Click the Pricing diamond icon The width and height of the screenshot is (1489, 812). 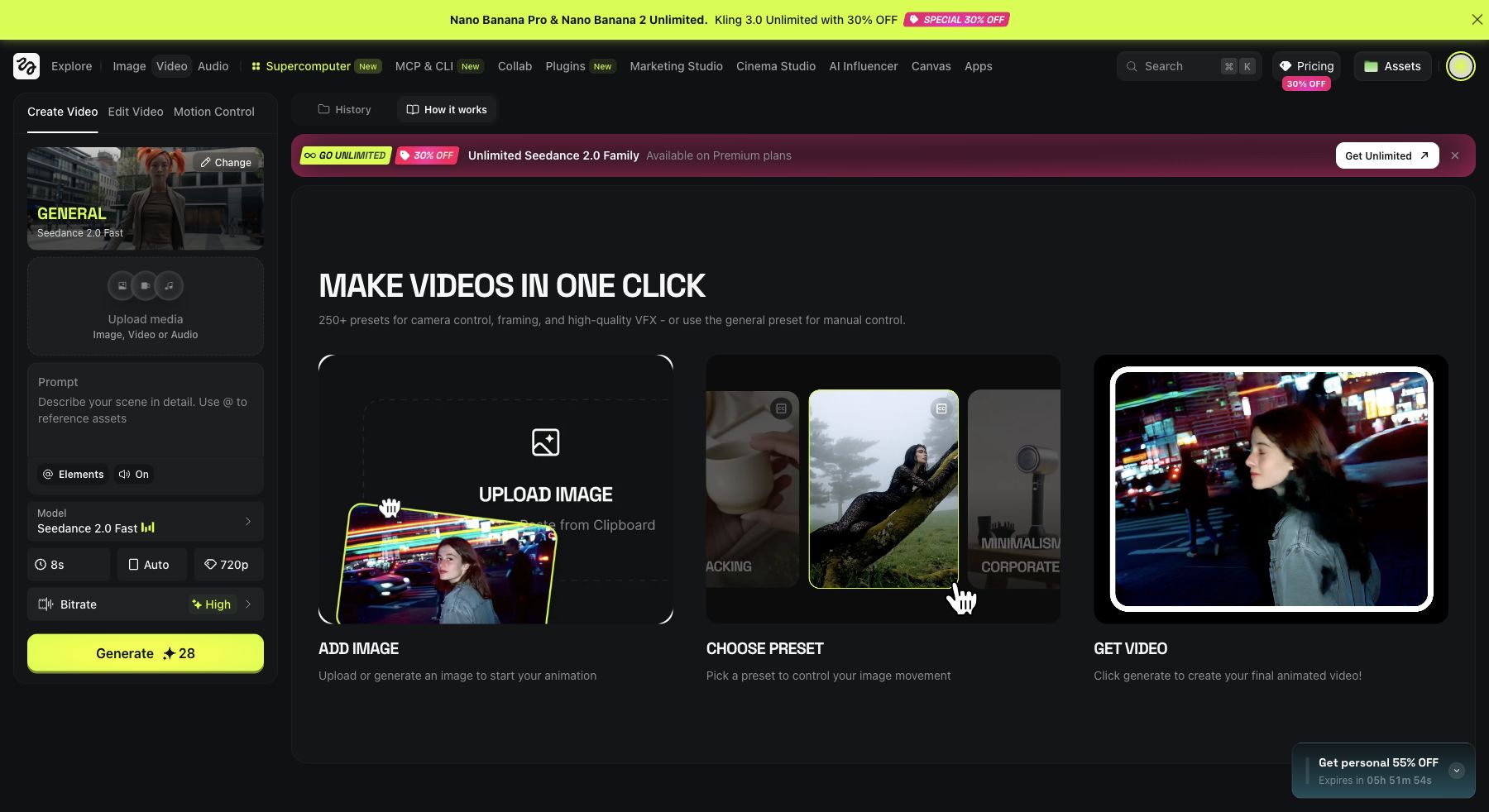coord(1286,66)
